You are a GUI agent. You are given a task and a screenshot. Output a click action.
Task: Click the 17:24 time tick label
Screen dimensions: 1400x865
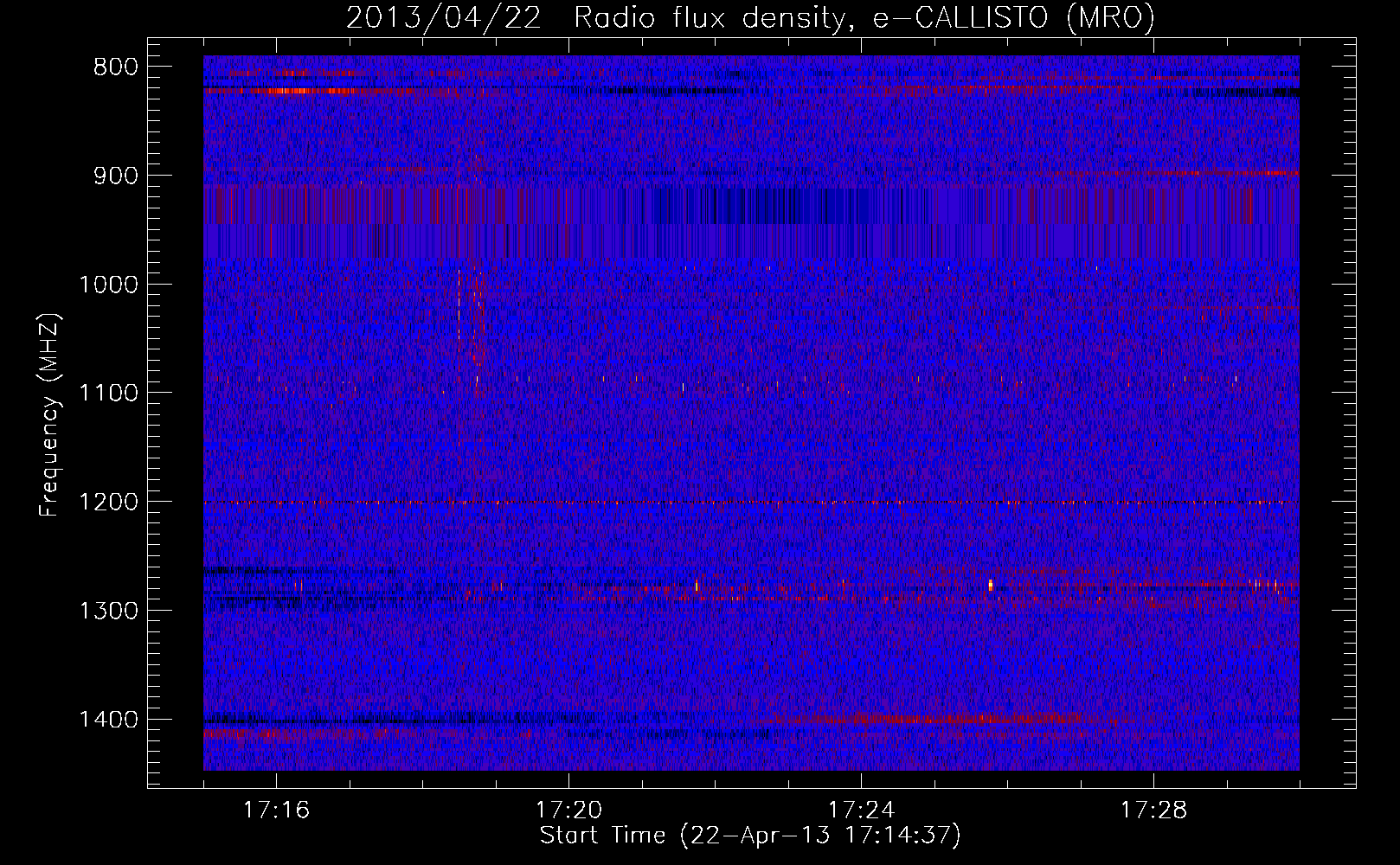coord(861,811)
